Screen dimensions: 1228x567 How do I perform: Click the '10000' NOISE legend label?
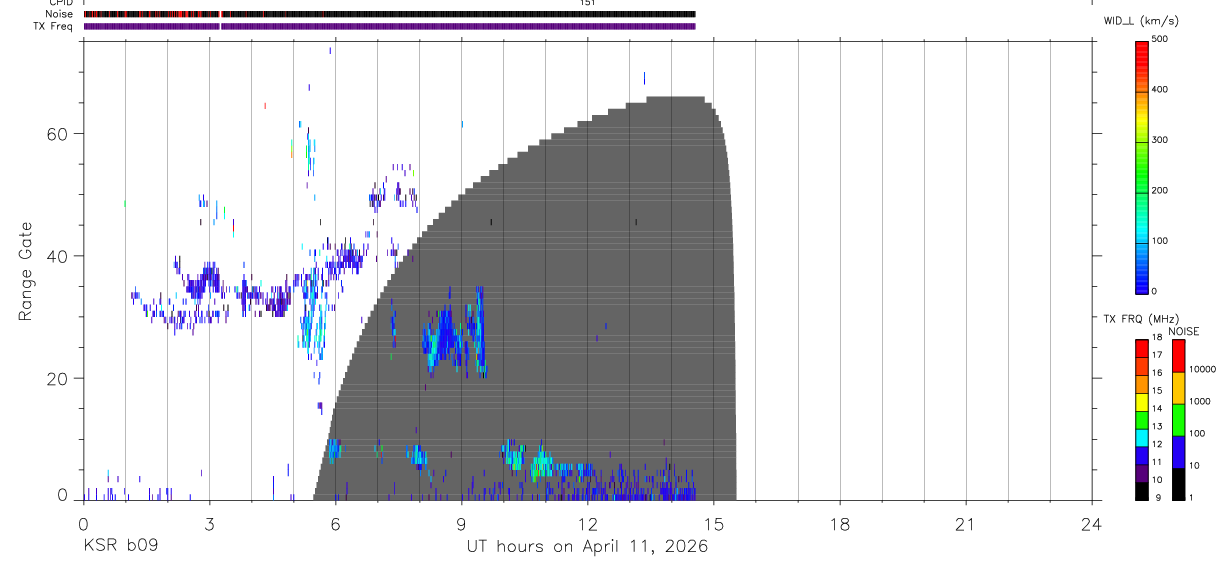coord(1202,369)
